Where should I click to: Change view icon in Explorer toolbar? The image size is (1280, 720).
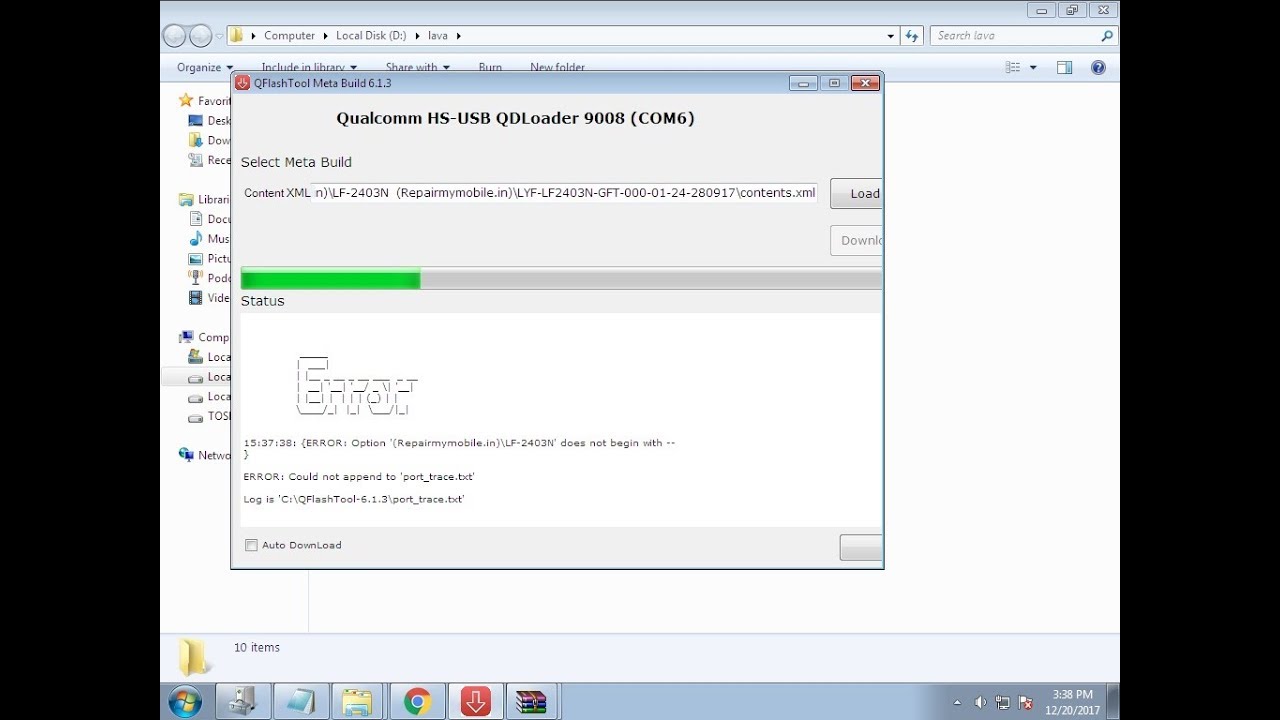(1013, 67)
